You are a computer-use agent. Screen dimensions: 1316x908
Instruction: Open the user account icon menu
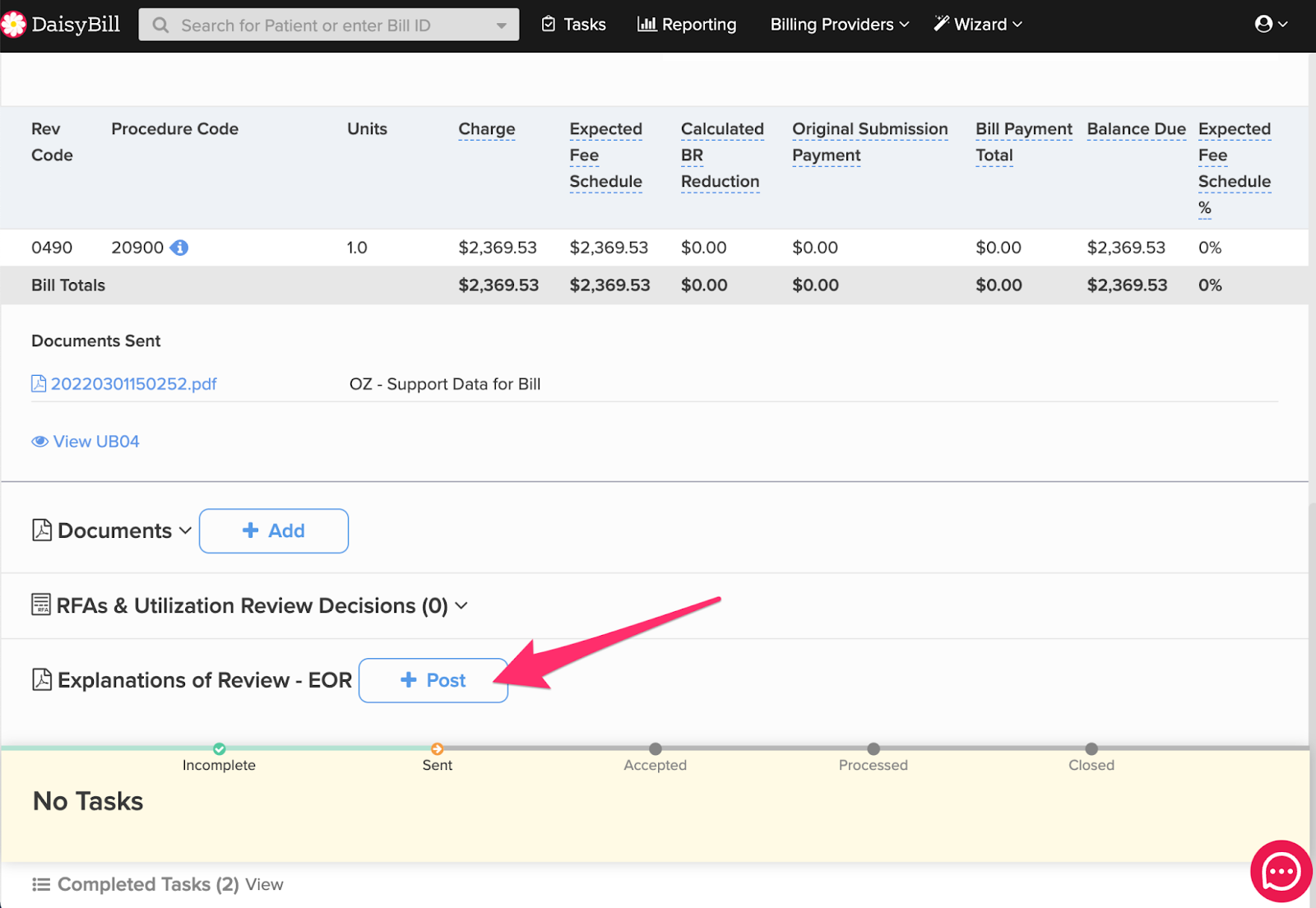[1263, 24]
